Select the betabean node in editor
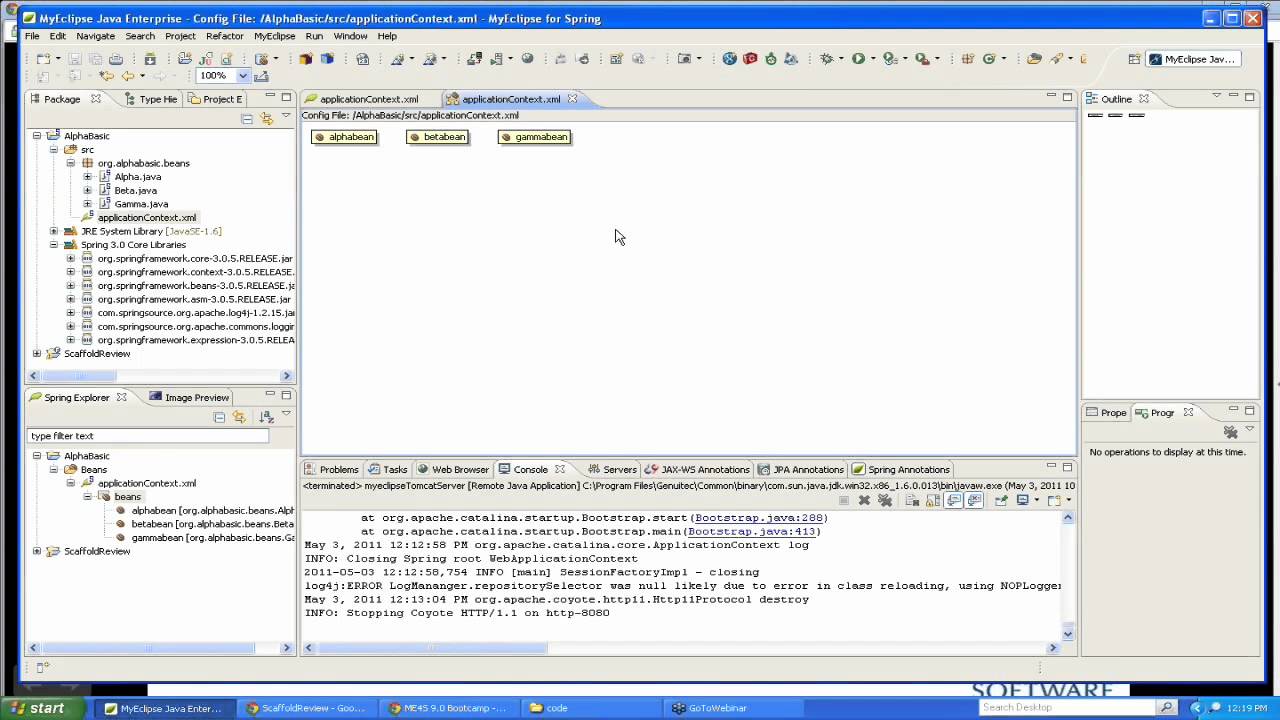Screen dimensions: 1280x720 click(x=438, y=137)
